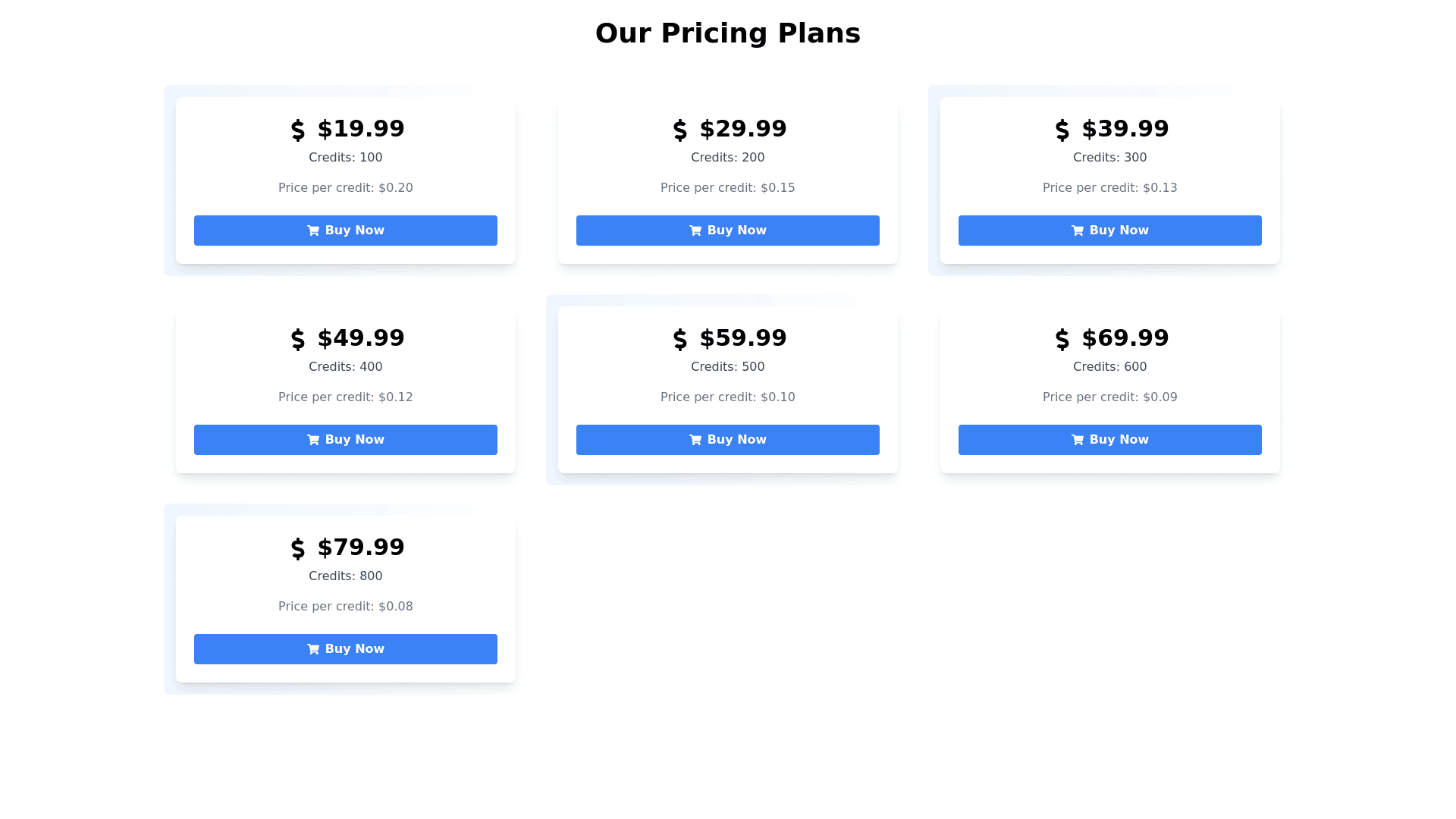Click the dollar icon beside $69.99

[1062, 339]
